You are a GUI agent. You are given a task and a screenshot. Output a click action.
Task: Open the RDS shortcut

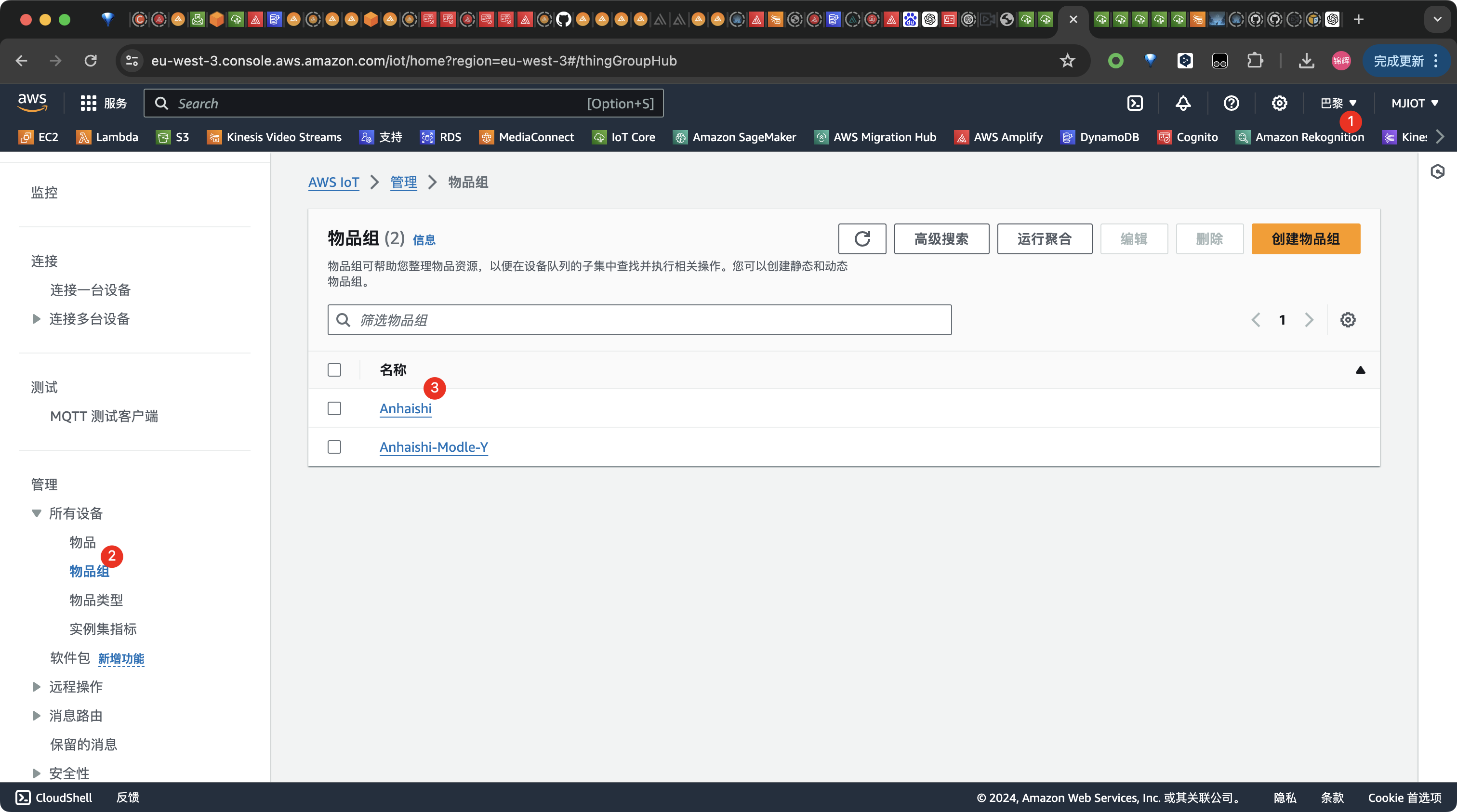point(440,137)
